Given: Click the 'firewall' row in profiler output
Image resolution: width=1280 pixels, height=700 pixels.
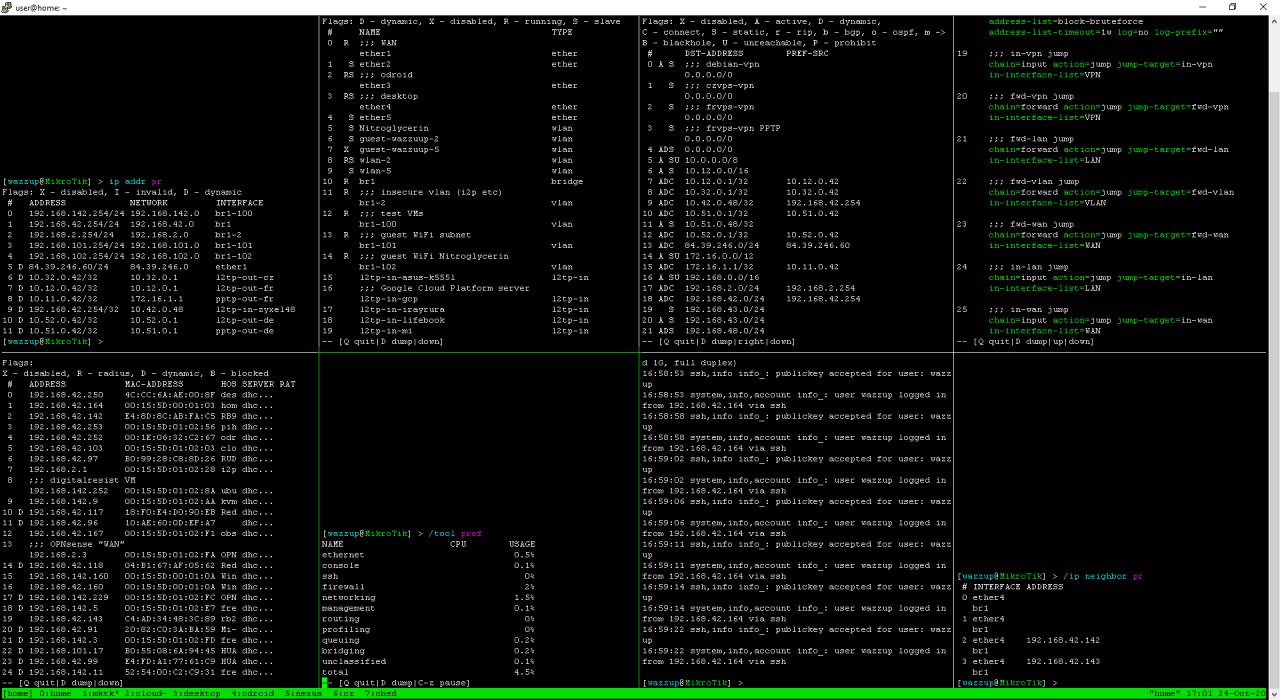Looking at the screenshot, I should pyautogui.click(x=428, y=587).
